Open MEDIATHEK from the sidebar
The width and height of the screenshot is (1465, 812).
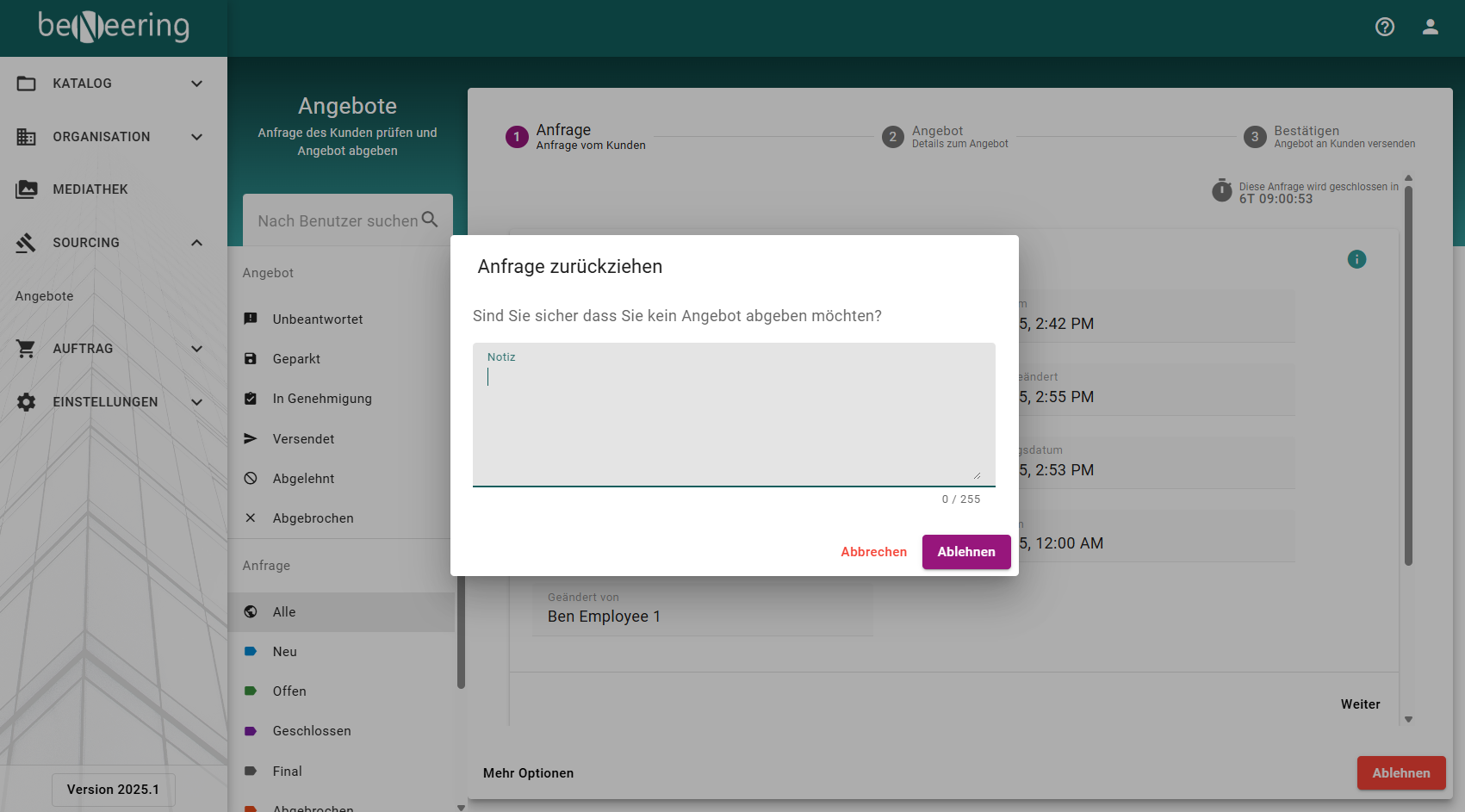point(90,189)
